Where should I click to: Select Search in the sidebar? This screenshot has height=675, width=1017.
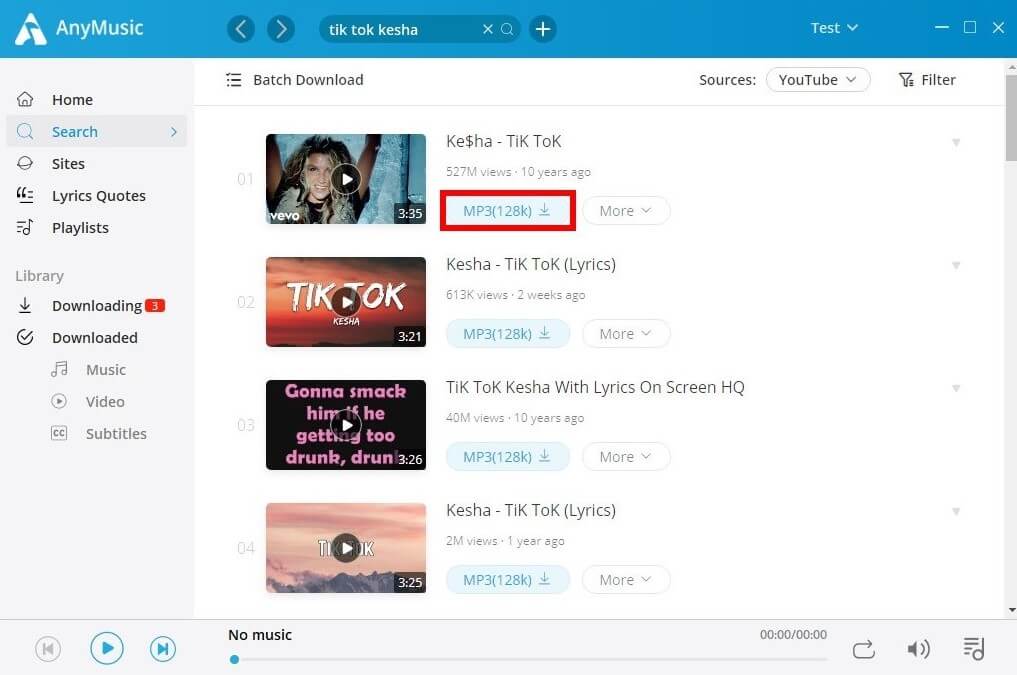point(97,131)
